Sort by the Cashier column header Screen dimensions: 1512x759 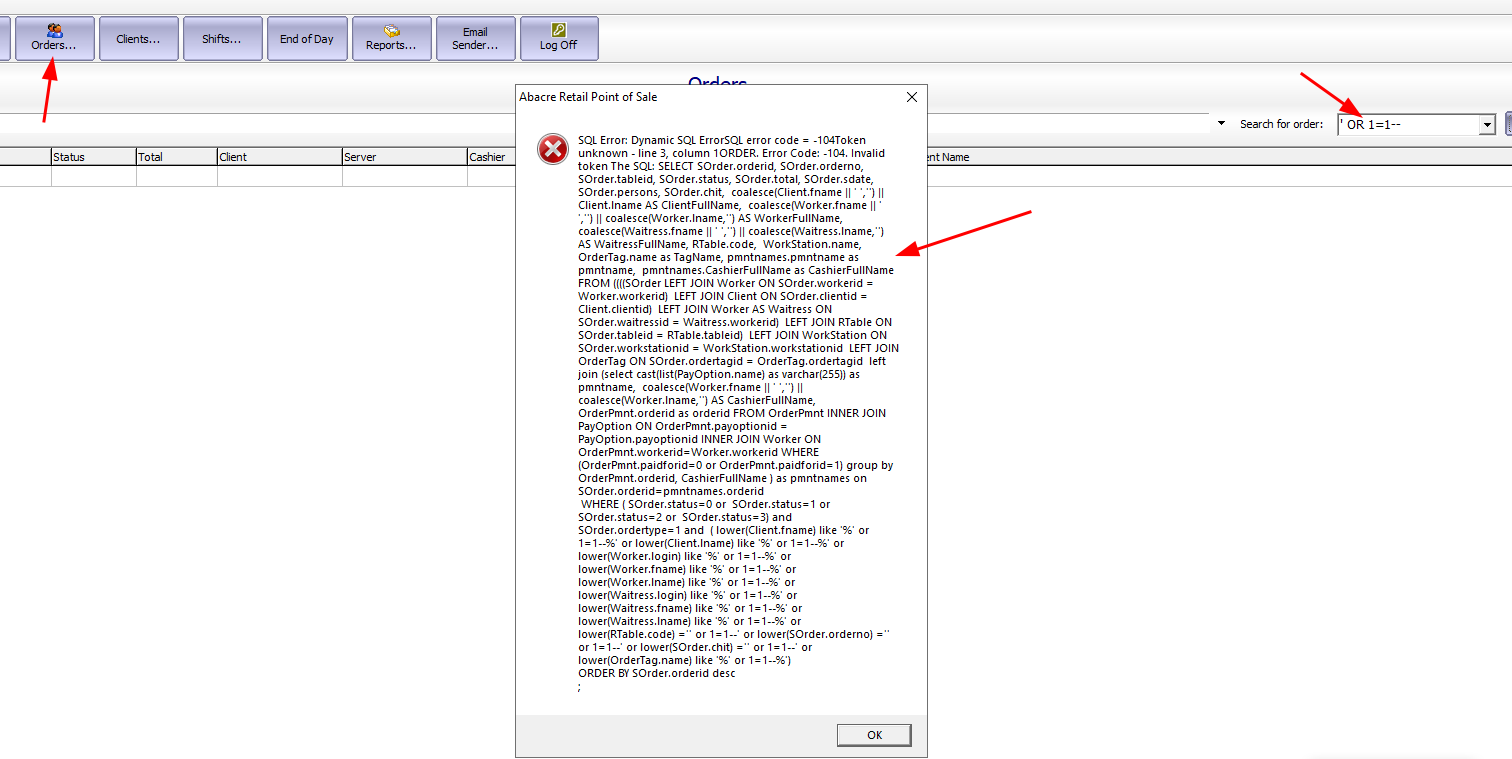(491, 157)
